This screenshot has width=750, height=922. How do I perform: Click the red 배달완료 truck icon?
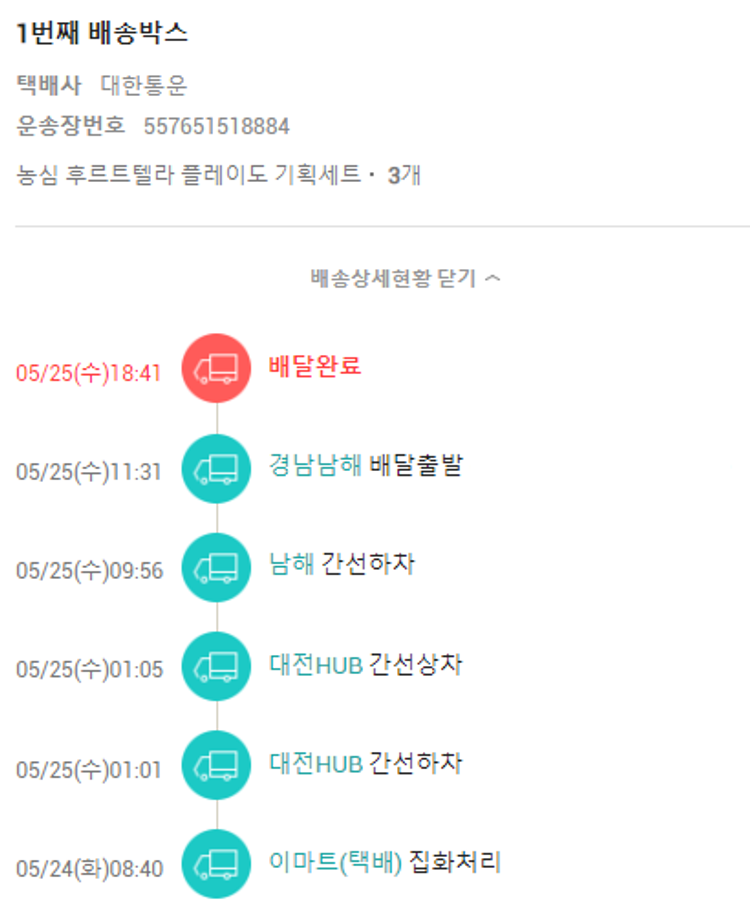[216, 369]
